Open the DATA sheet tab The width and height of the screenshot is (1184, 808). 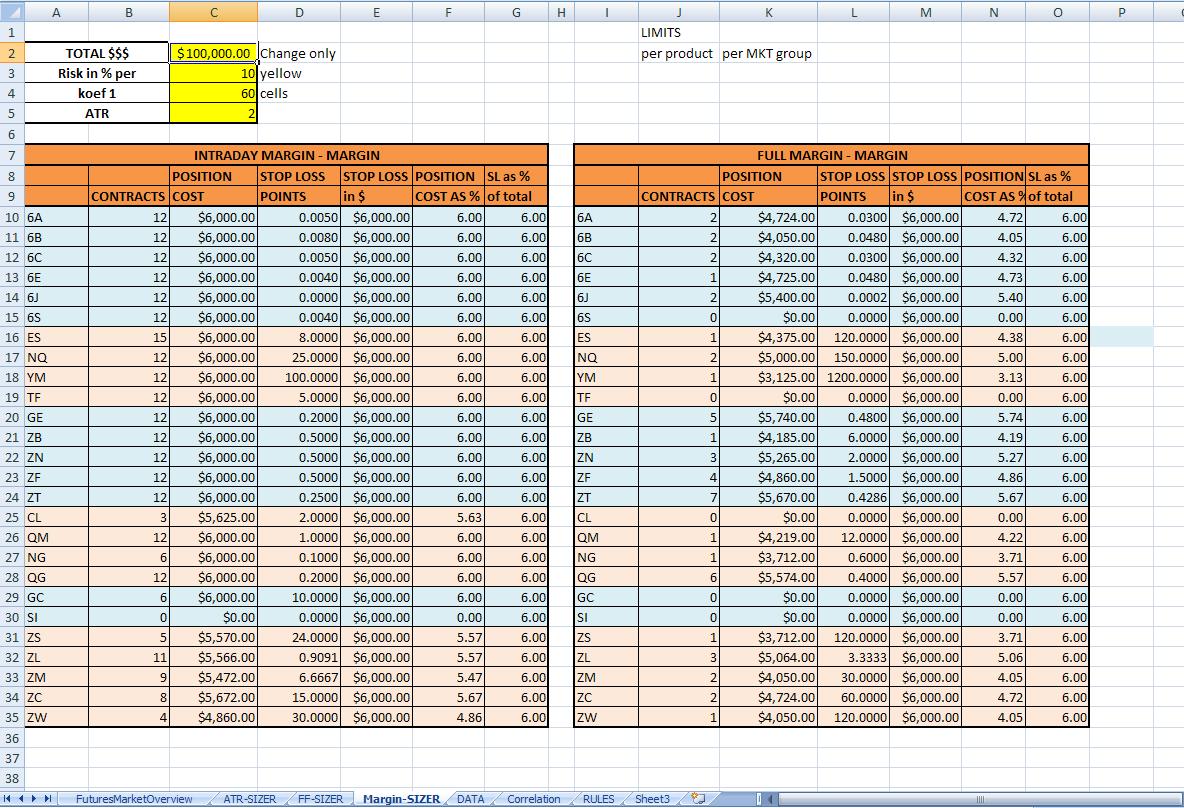(470, 799)
